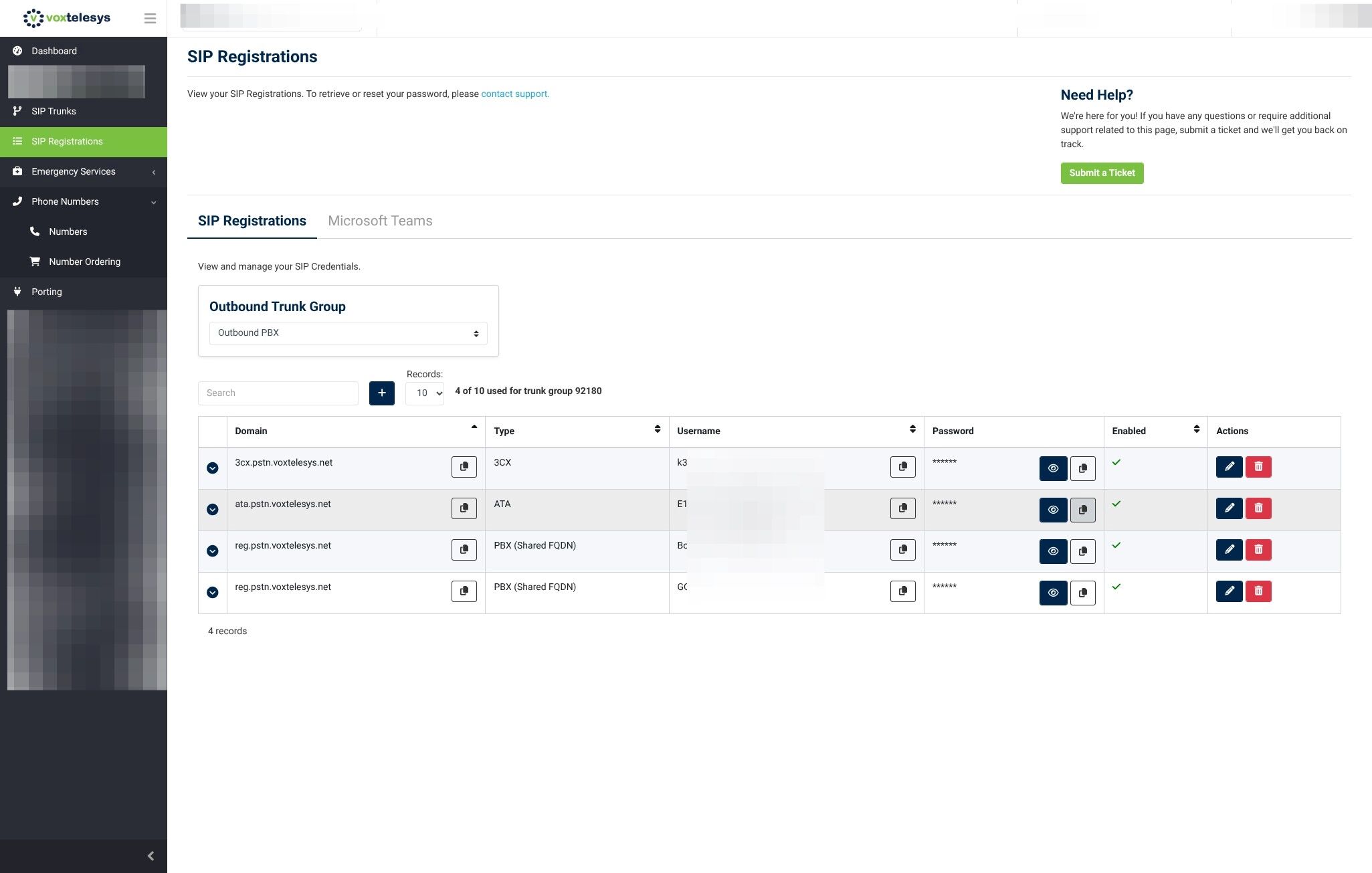This screenshot has height=873, width=1372.
Task: Copy domain ata.pstn.voxtelesys.net
Action: pyautogui.click(x=464, y=508)
